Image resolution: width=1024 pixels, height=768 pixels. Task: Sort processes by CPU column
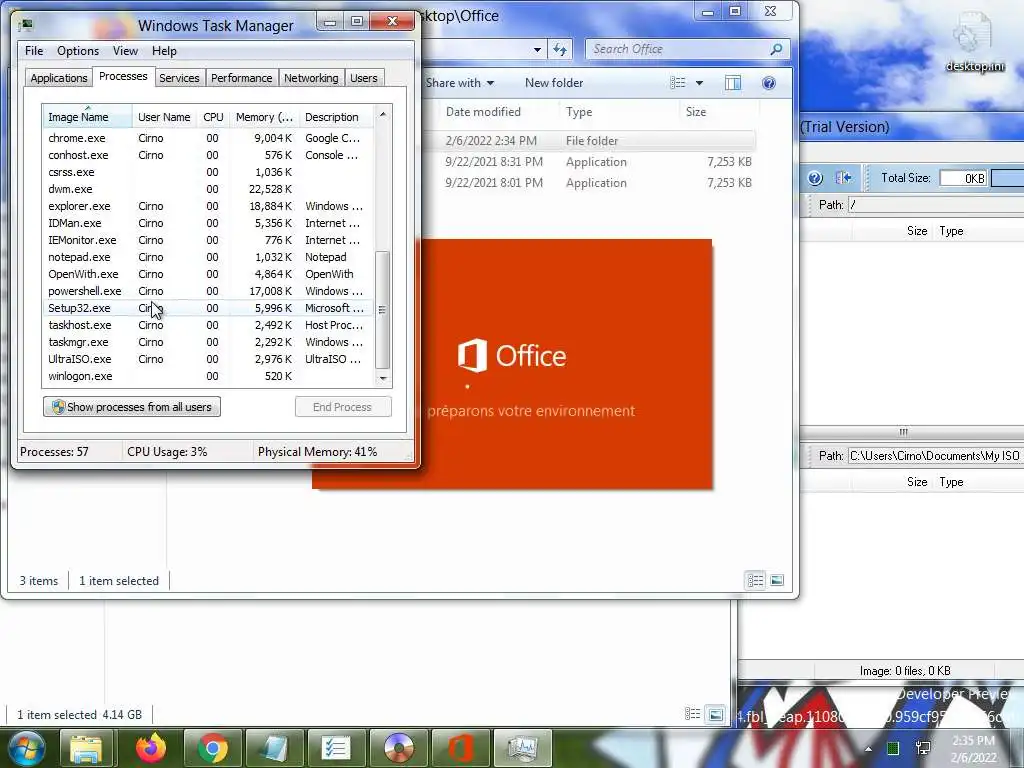click(x=213, y=117)
